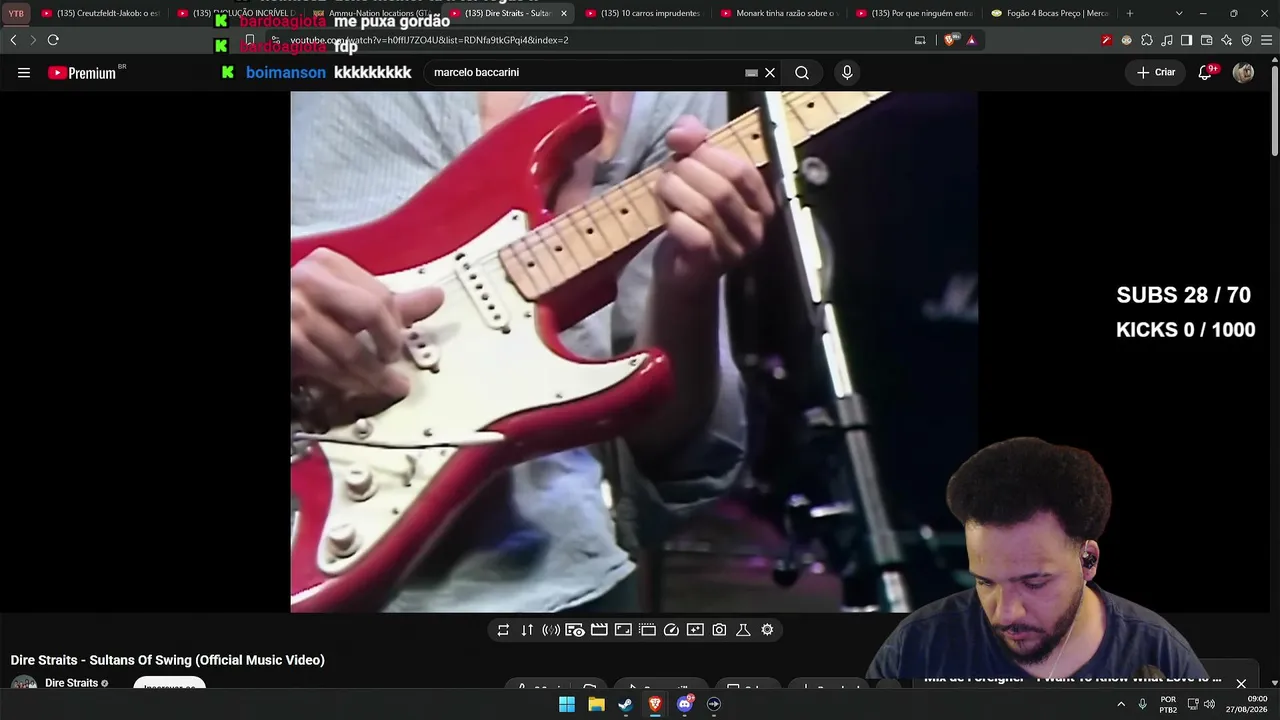Click the picture-in-picture rectangle icon
This screenshot has height=720, width=1280.
(623, 630)
